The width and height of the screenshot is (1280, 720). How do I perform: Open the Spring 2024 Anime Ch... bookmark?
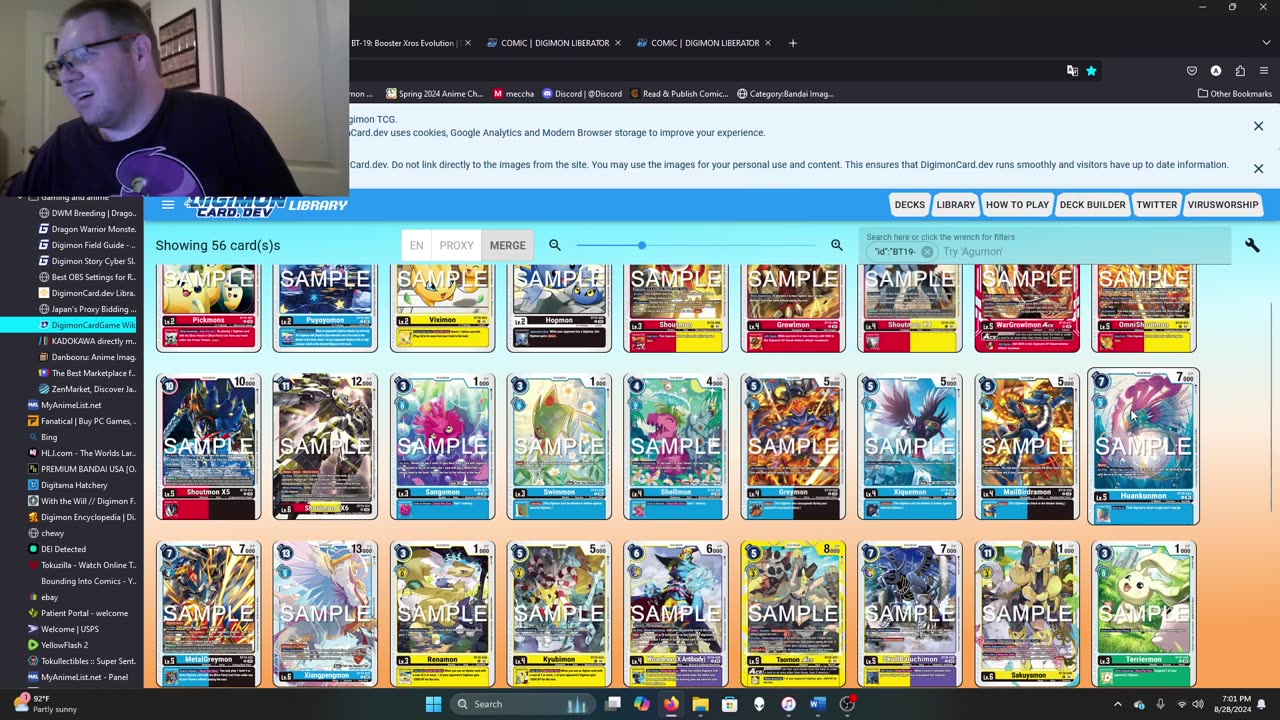434,94
